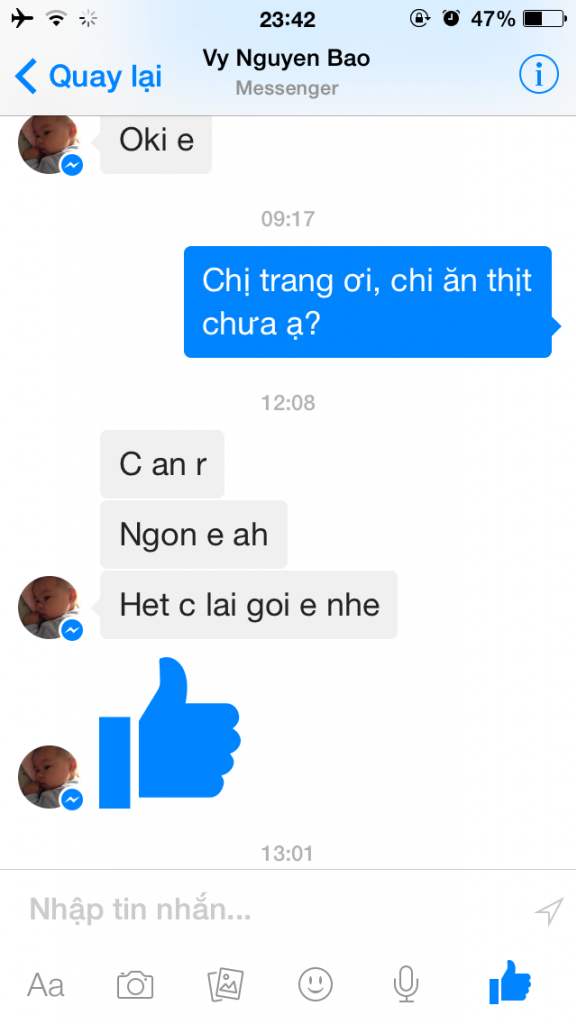Send a thumbs-up with the like button

510,982
